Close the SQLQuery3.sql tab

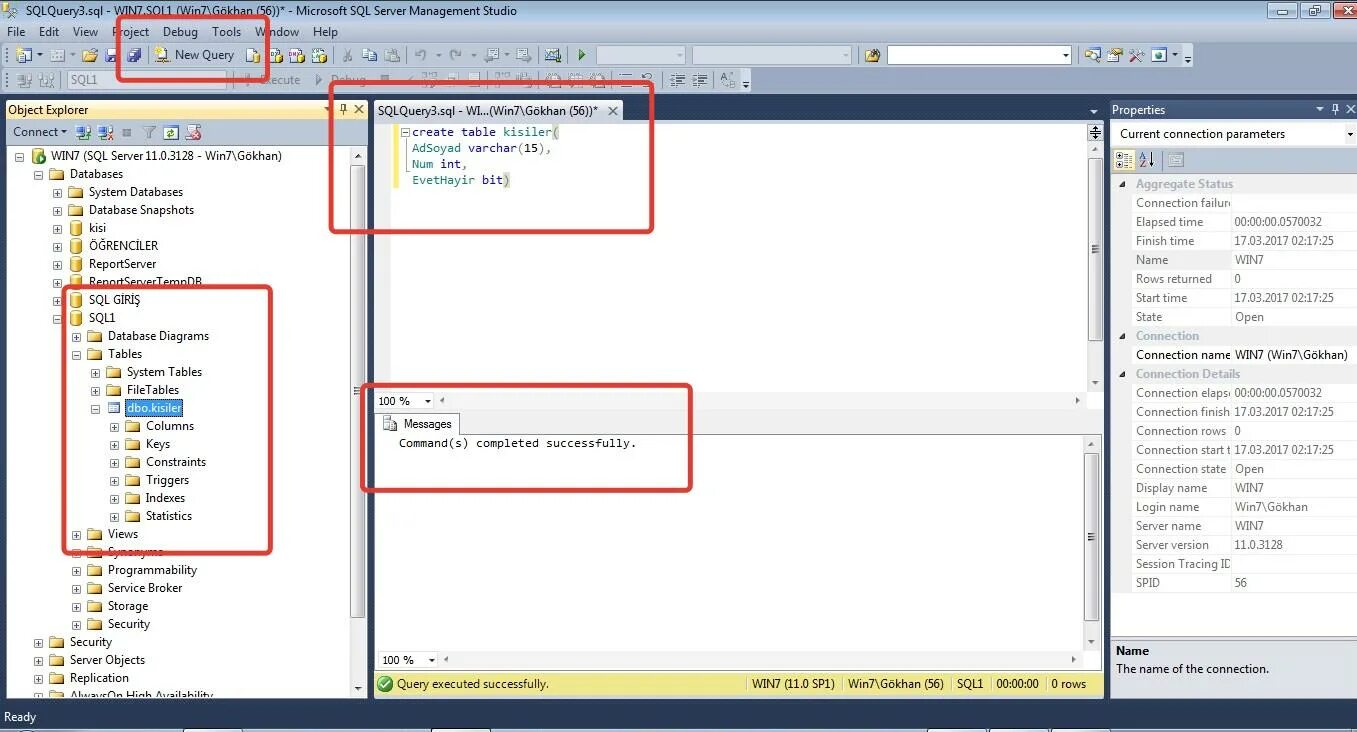tap(612, 111)
